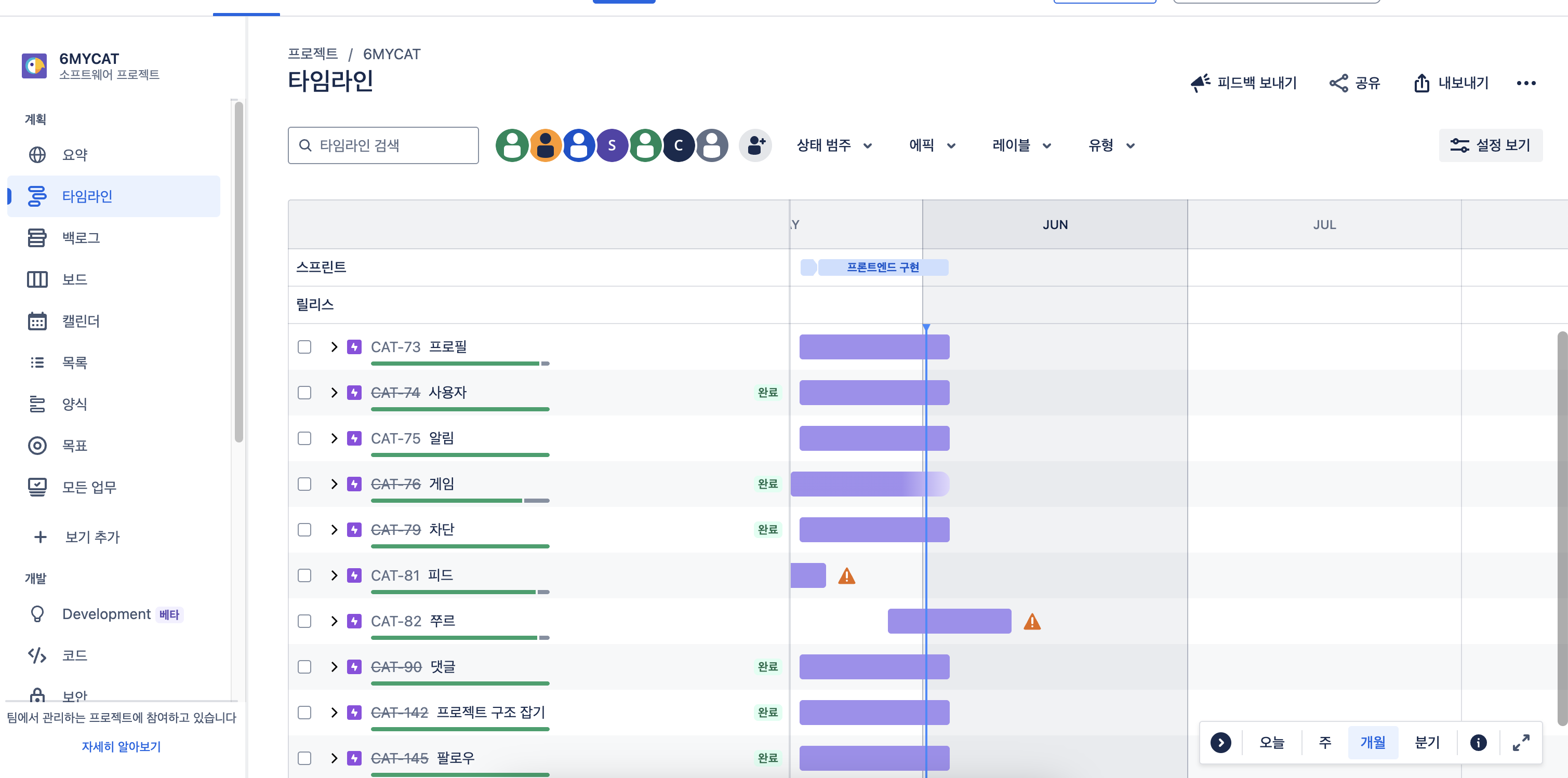1568x778 pixels.
Task: Expand the CAT-75 알림 epic
Action: 334,438
